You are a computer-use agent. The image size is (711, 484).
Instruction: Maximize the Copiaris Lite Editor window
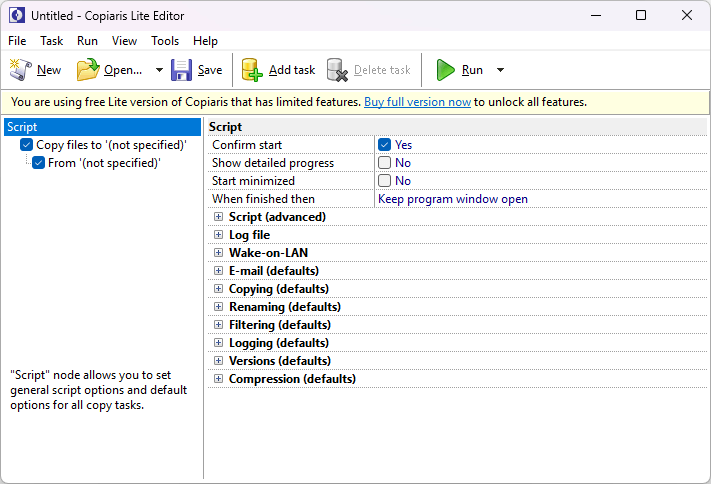[x=641, y=15]
